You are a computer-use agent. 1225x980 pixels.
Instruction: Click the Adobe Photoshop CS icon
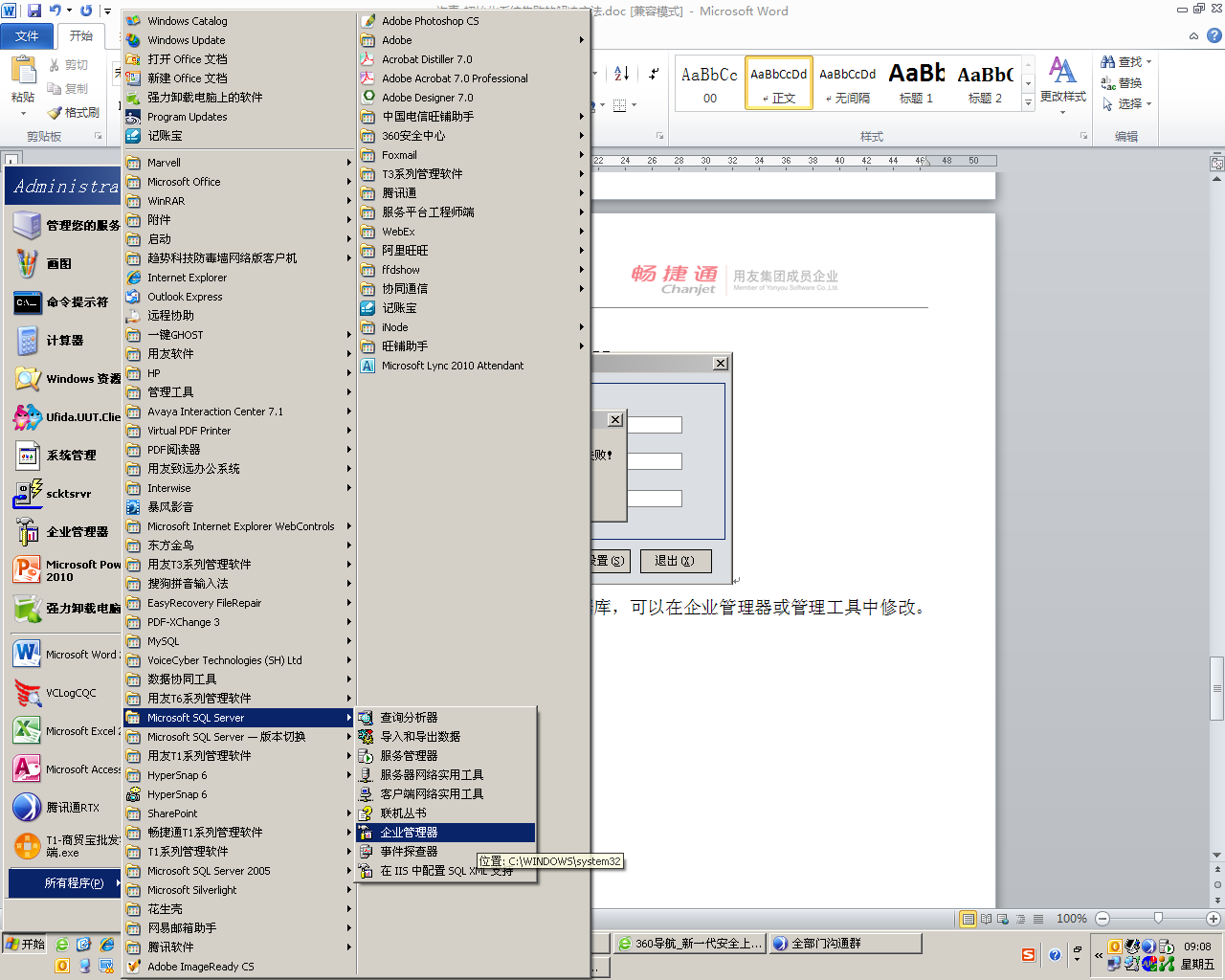click(x=367, y=21)
